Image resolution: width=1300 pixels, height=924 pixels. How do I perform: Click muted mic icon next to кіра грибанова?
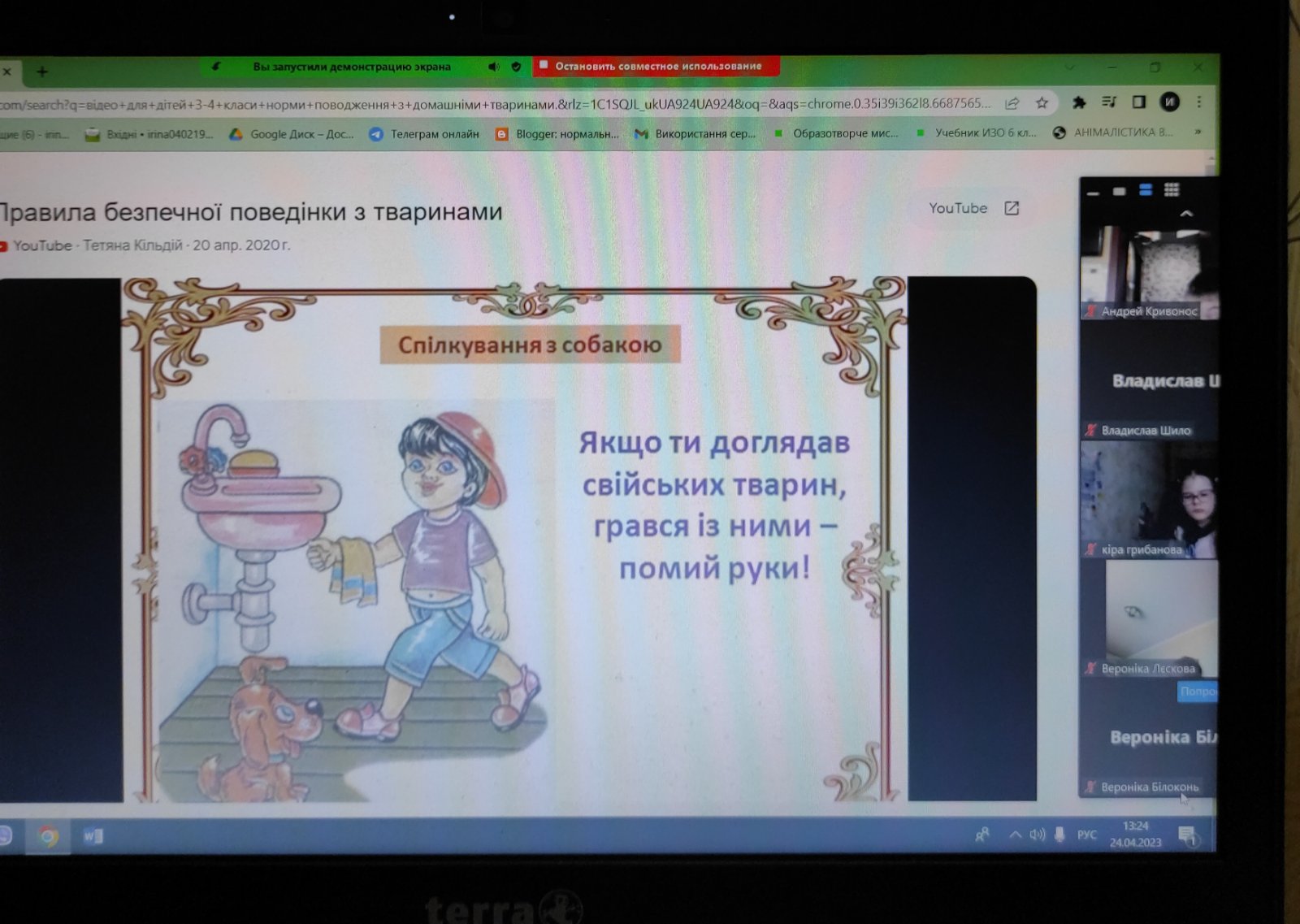(1090, 549)
